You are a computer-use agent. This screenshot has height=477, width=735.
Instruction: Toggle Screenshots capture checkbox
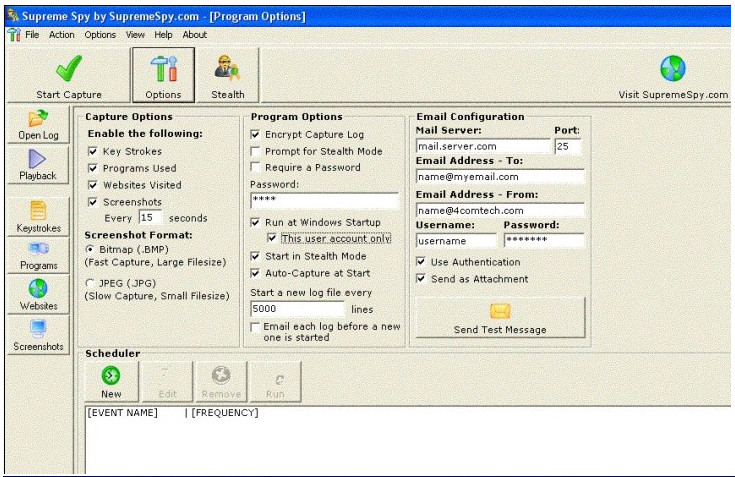tap(93, 202)
